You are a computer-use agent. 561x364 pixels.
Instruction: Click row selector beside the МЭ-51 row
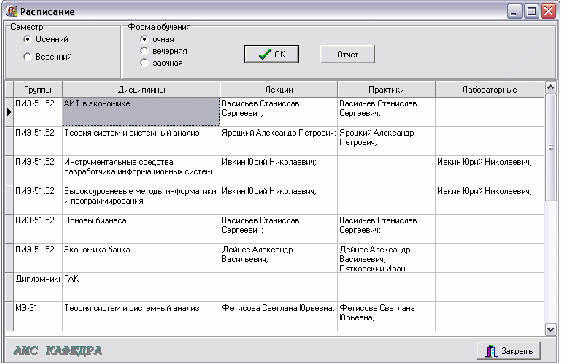click(9, 316)
